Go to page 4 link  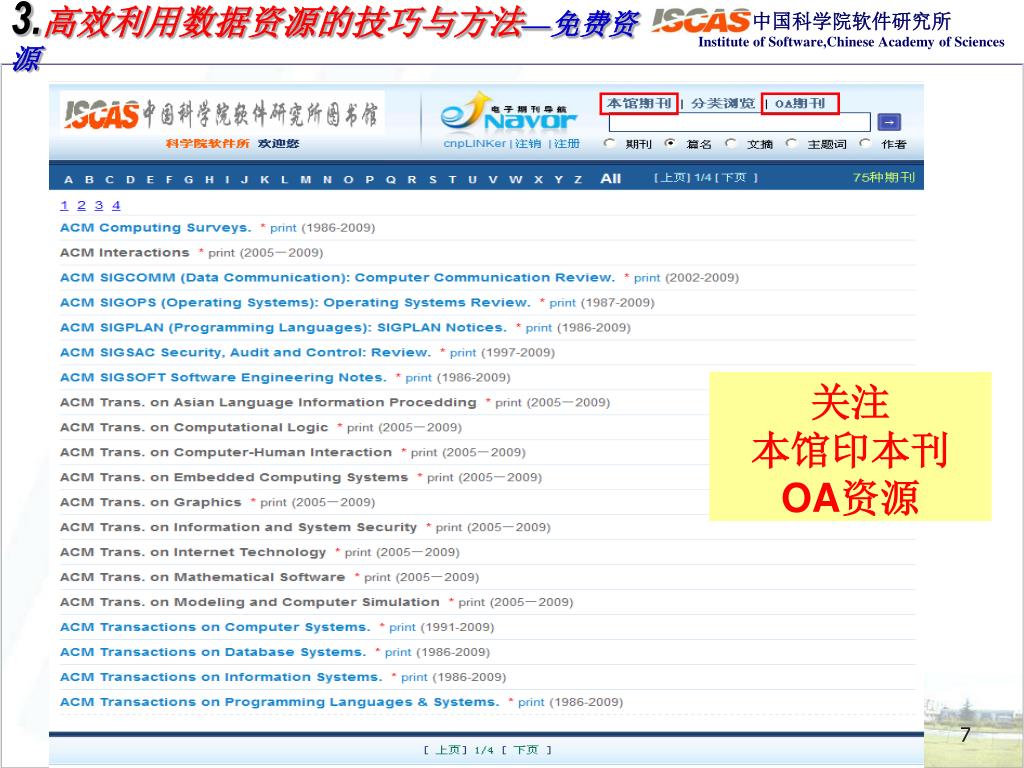tap(116, 206)
